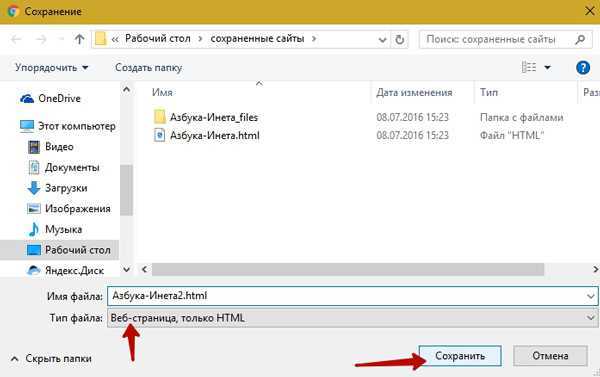Click the Back navigation arrow

[x=16, y=39]
